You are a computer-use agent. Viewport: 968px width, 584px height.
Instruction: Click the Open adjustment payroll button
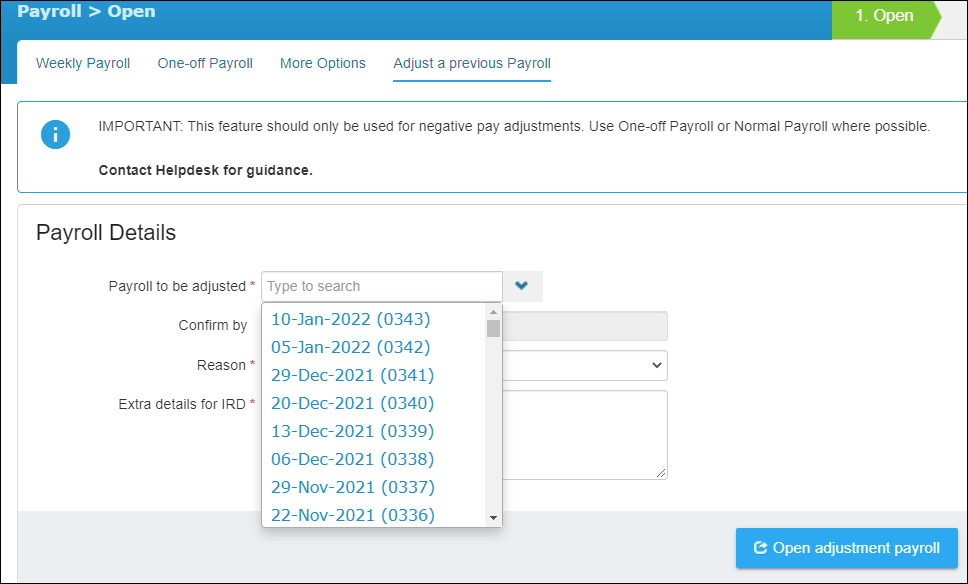click(x=847, y=548)
